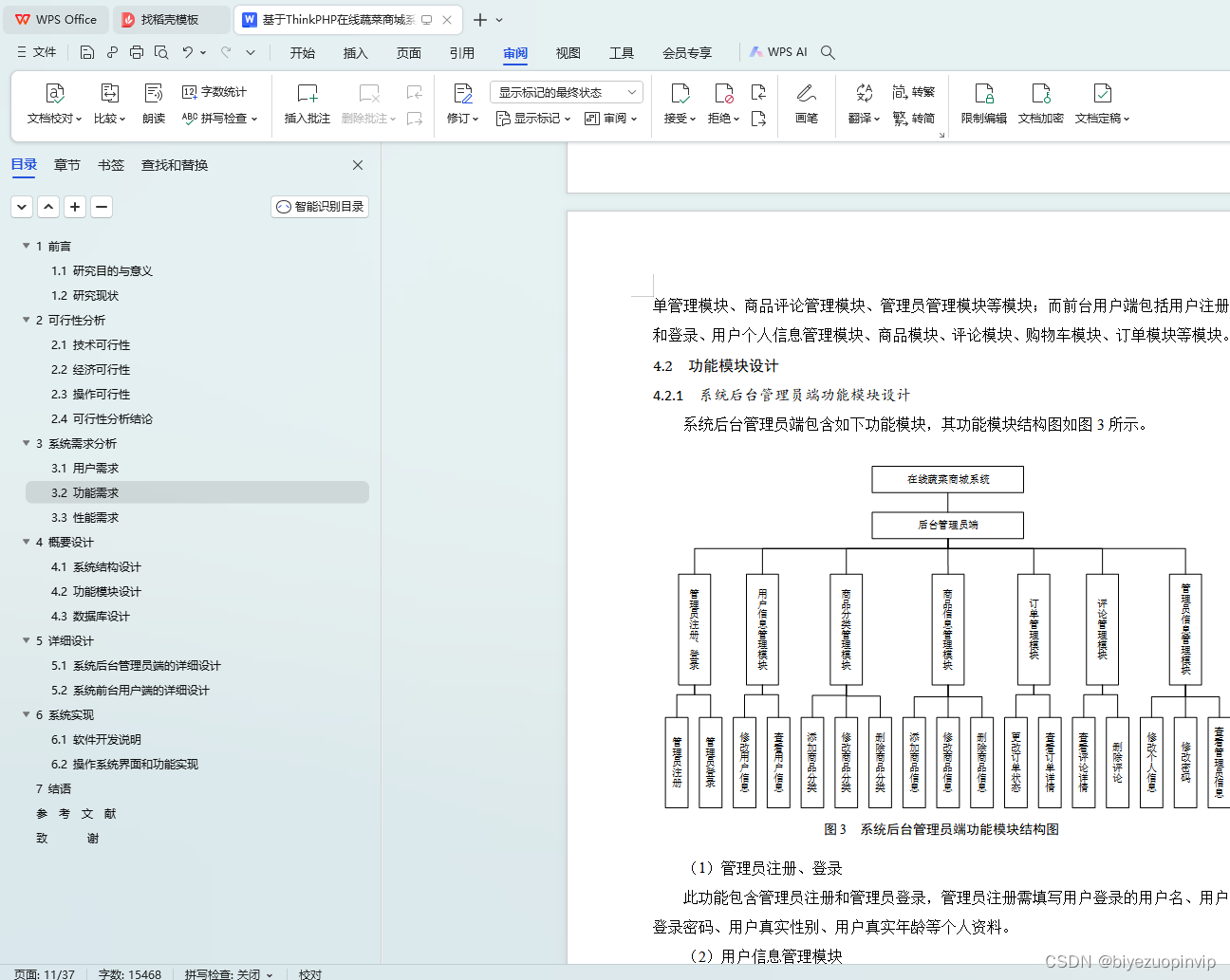1230x980 pixels.
Task: Collapse the 4 概要设计 outline node
Action: [x=26, y=542]
